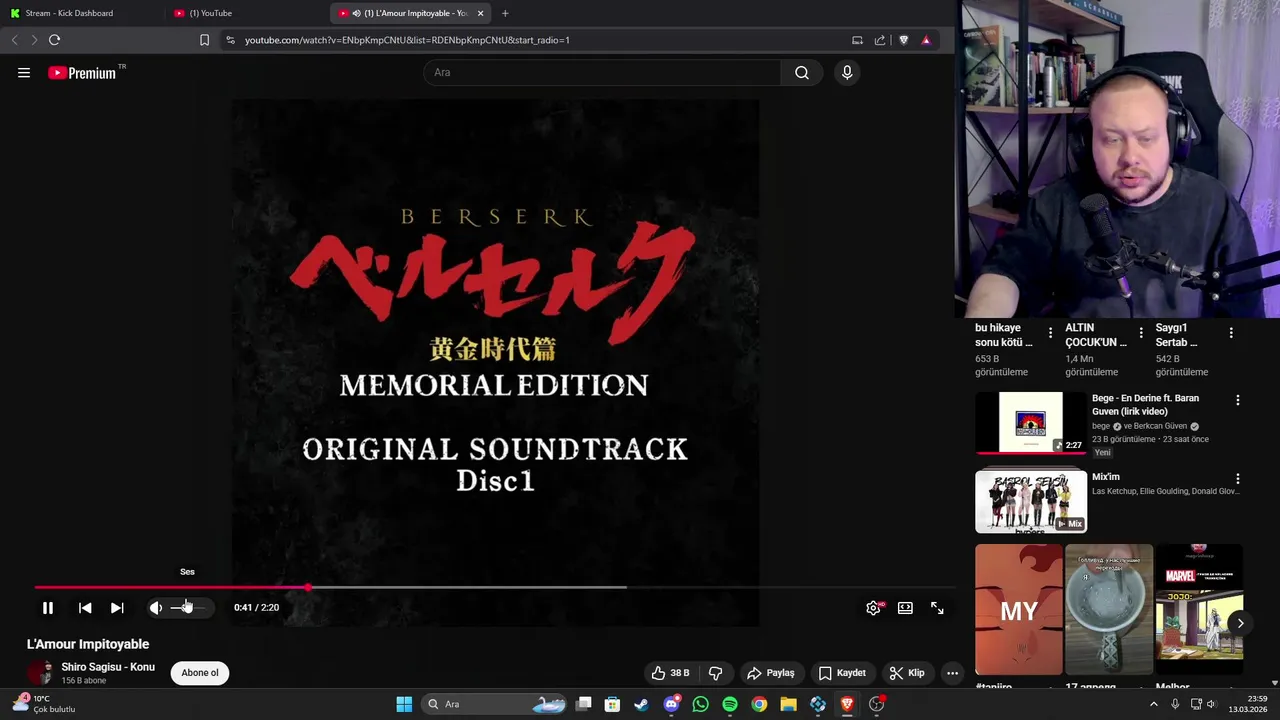The image size is (1280, 720).
Task: Close the L'Amour Impitoyable tab
Action: pos(481,13)
